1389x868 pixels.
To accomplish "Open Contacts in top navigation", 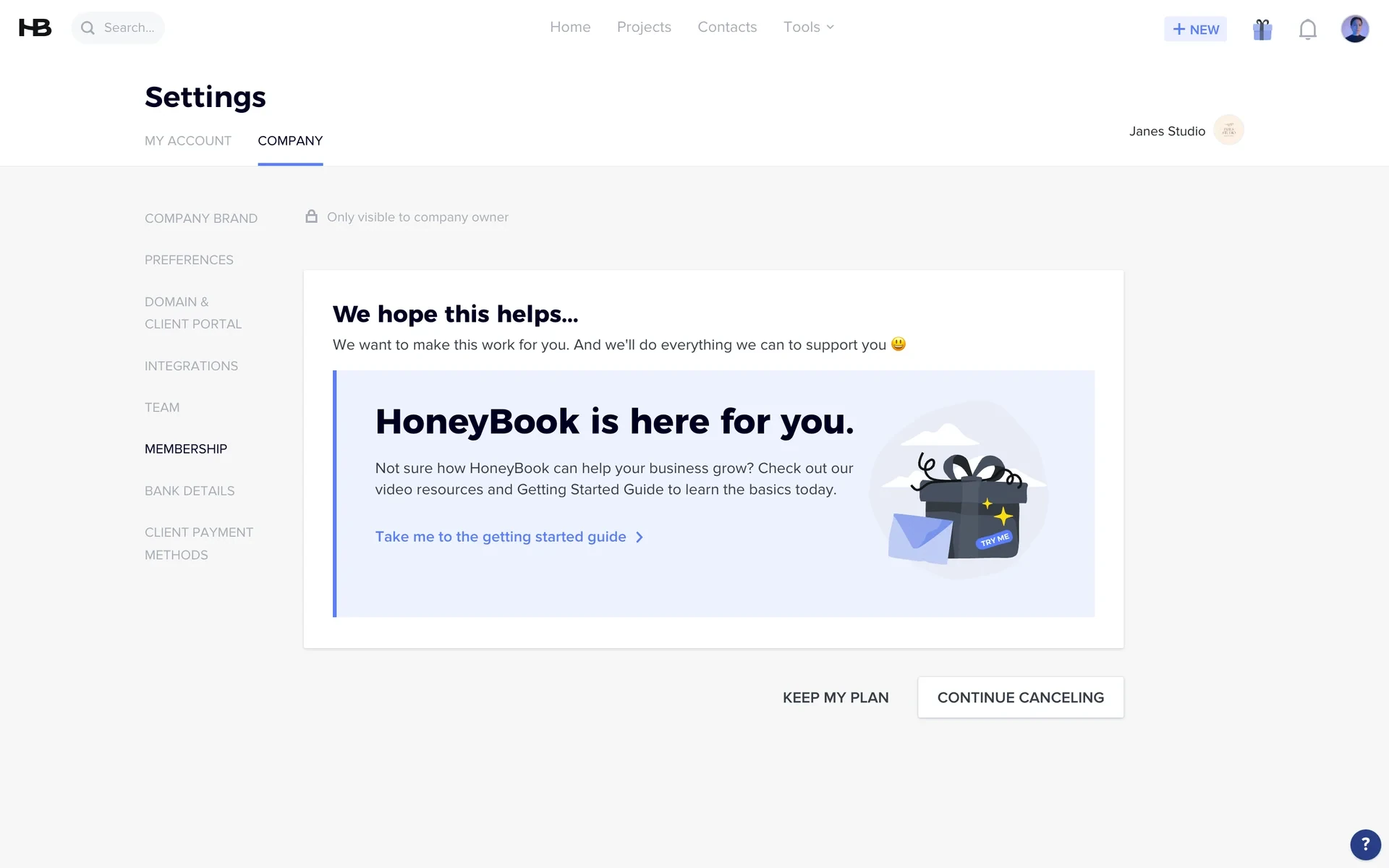I will [x=727, y=27].
